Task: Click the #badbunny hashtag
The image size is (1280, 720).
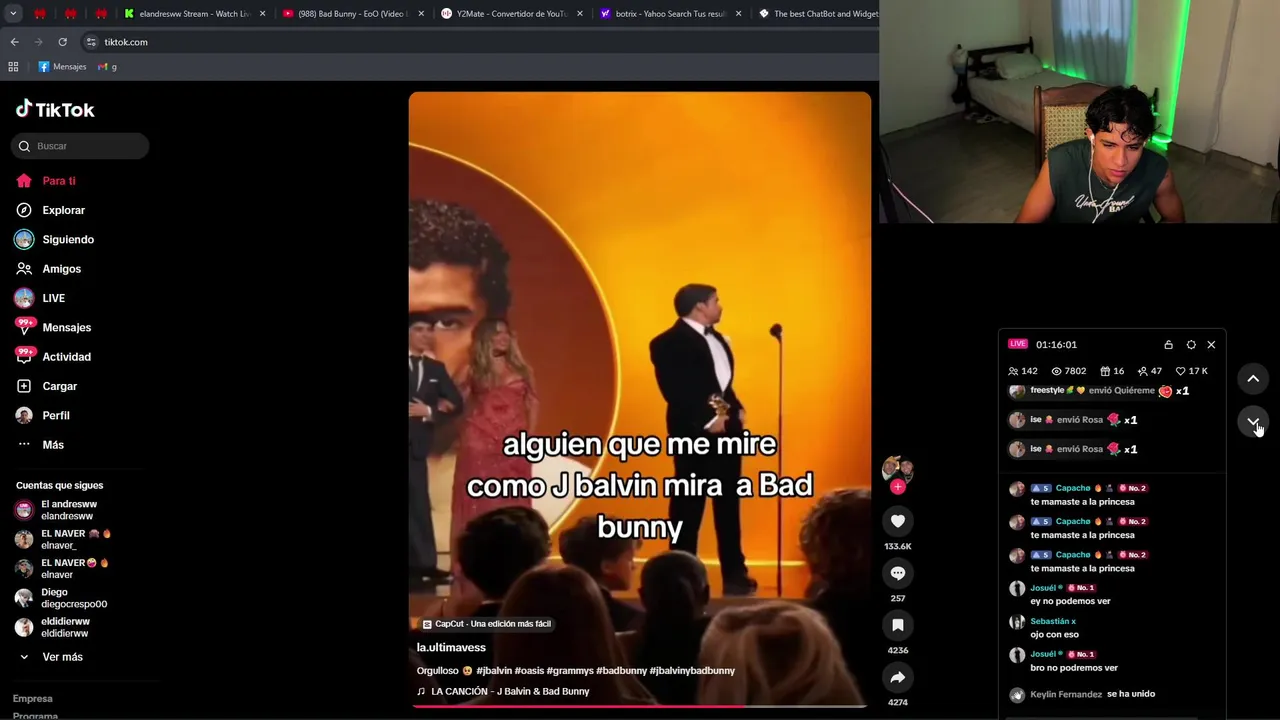Action: click(621, 671)
